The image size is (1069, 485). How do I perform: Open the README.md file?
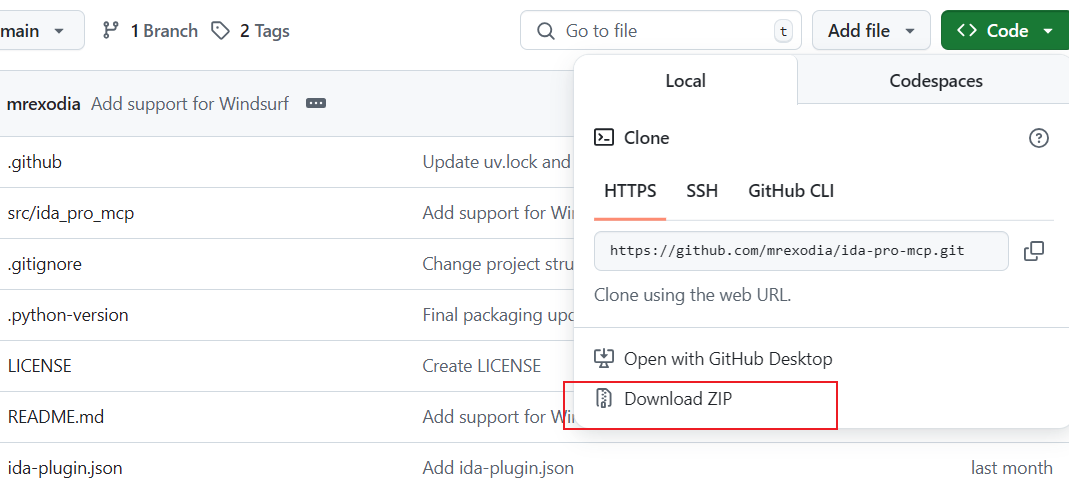coord(56,417)
